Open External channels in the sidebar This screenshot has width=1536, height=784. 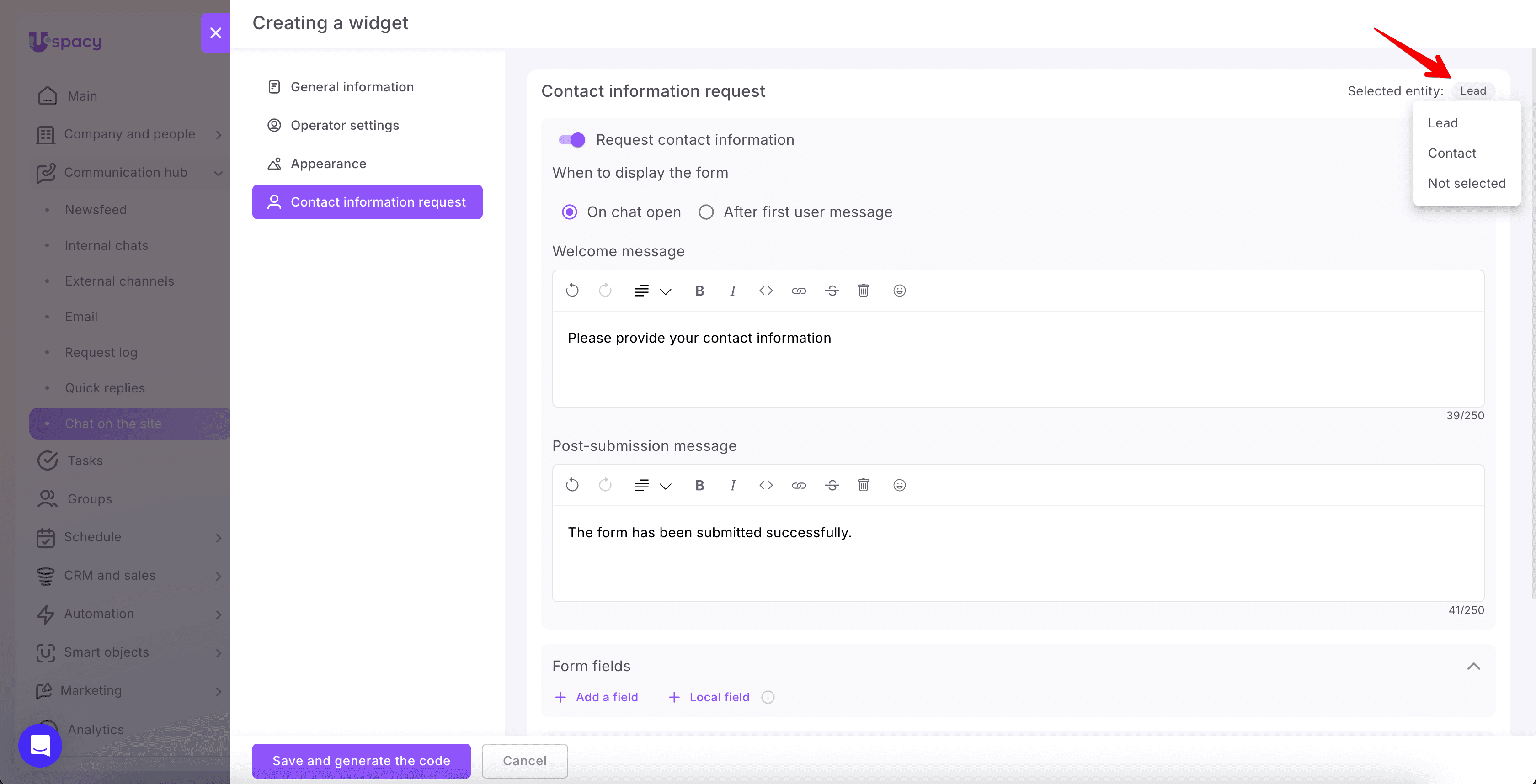pyautogui.click(x=120, y=281)
